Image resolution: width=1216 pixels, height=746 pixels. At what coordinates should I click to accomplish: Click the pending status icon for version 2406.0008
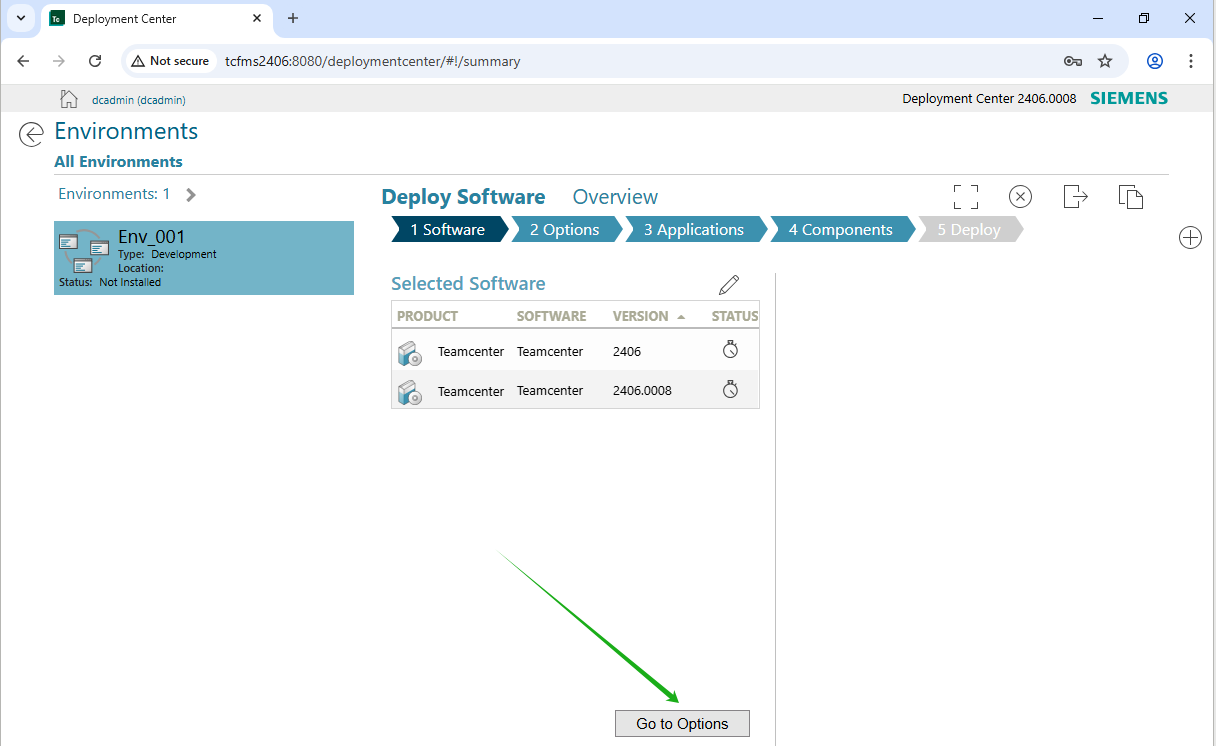[731, 389]
